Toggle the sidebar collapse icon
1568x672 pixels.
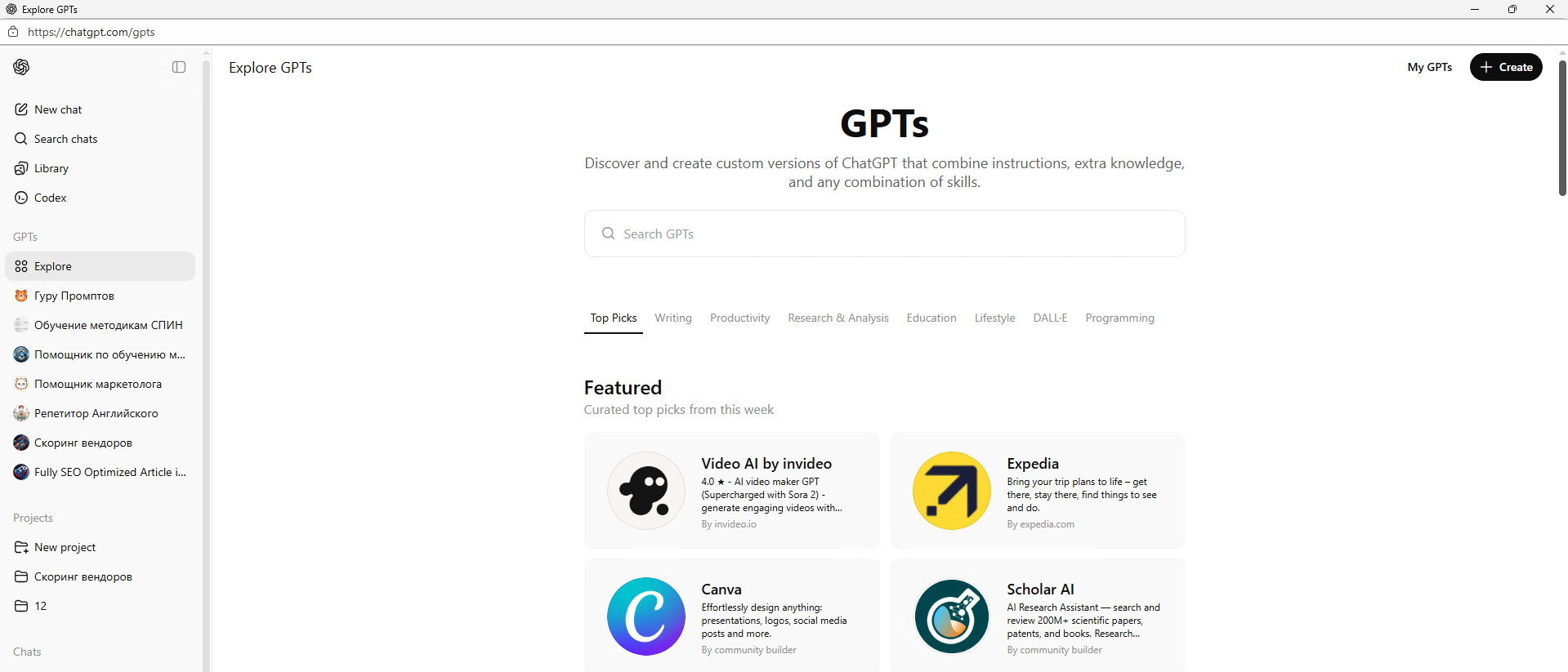click(x=179, y=67)
